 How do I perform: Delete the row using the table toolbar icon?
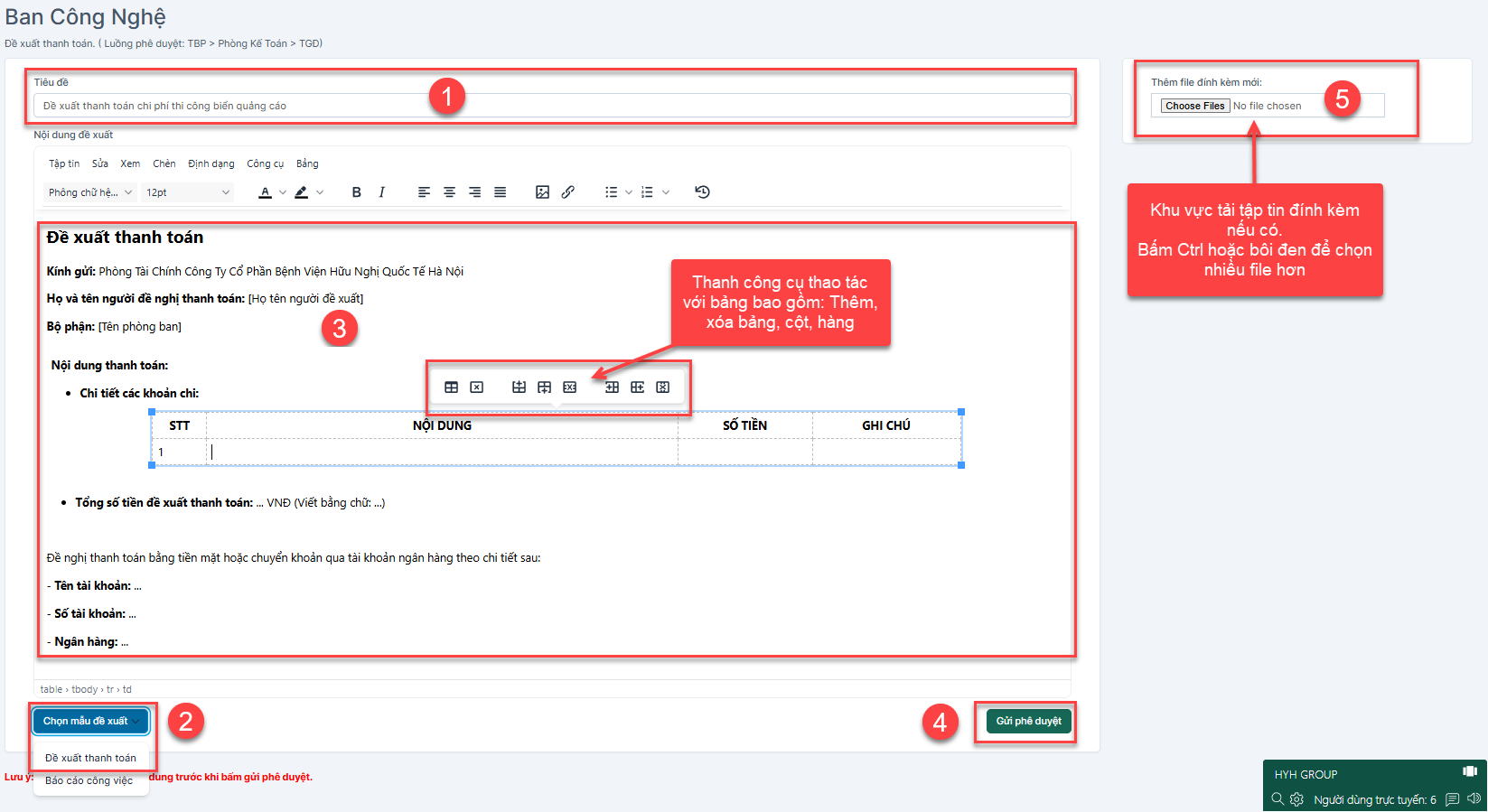pyautogui.click(x=570, y=387)
